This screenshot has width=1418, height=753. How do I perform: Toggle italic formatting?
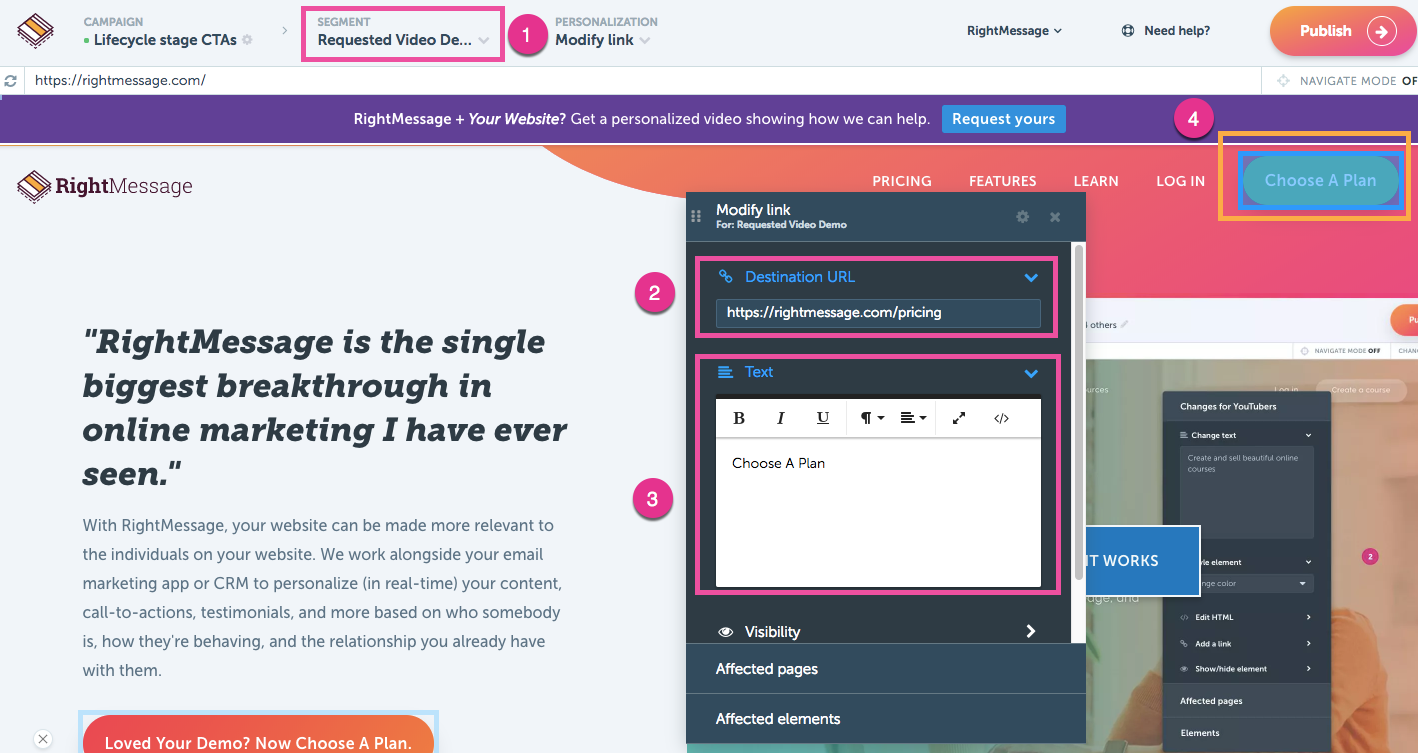(781, 418)
